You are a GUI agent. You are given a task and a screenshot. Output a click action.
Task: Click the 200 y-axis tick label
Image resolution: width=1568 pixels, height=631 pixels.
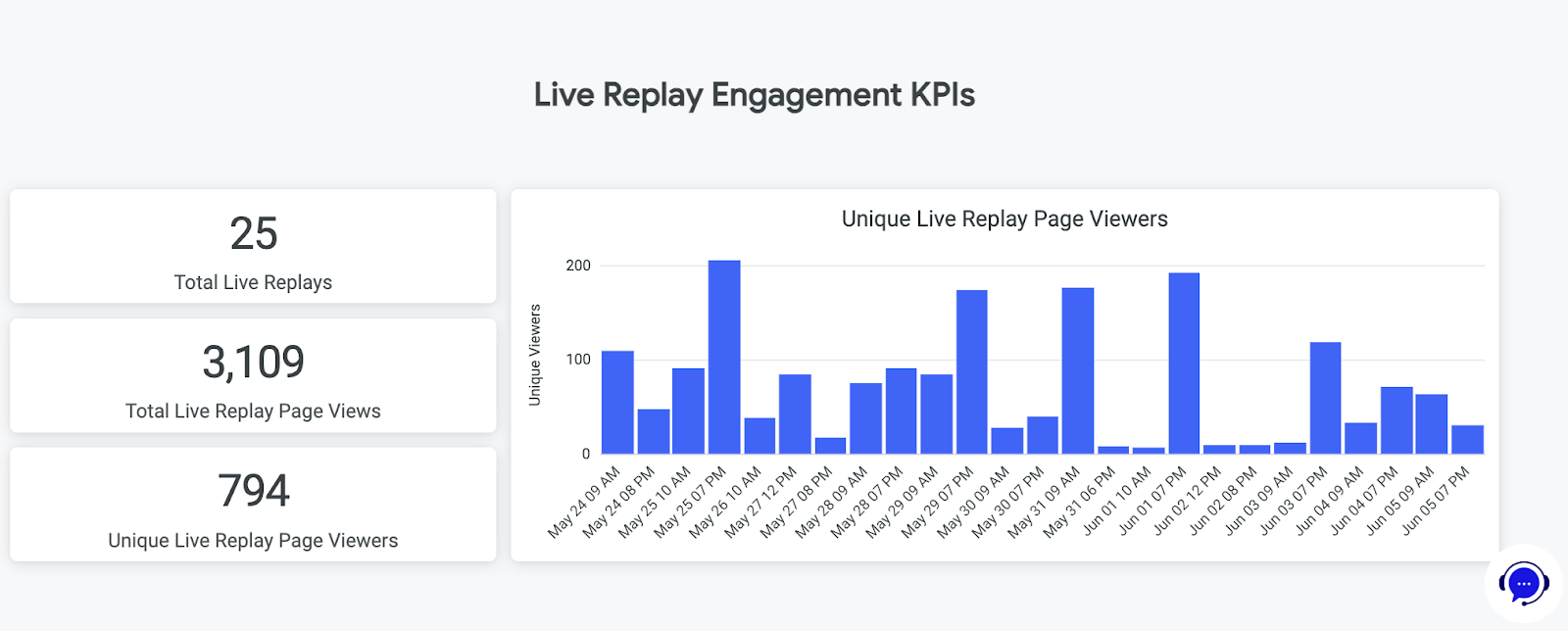tap(578, 266)
